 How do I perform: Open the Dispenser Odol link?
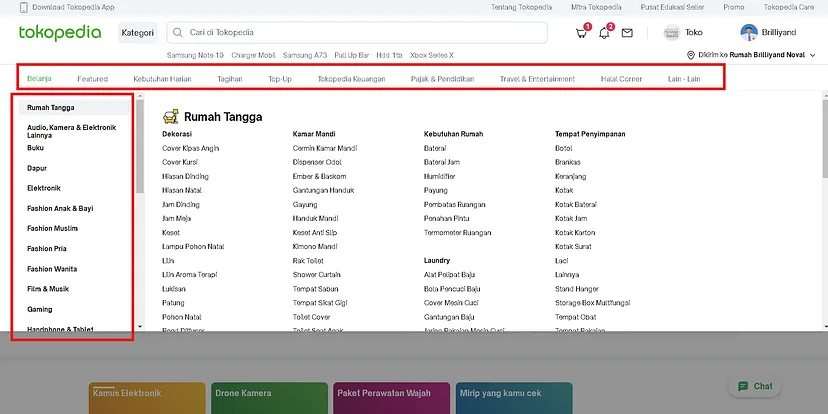point(317,163)
